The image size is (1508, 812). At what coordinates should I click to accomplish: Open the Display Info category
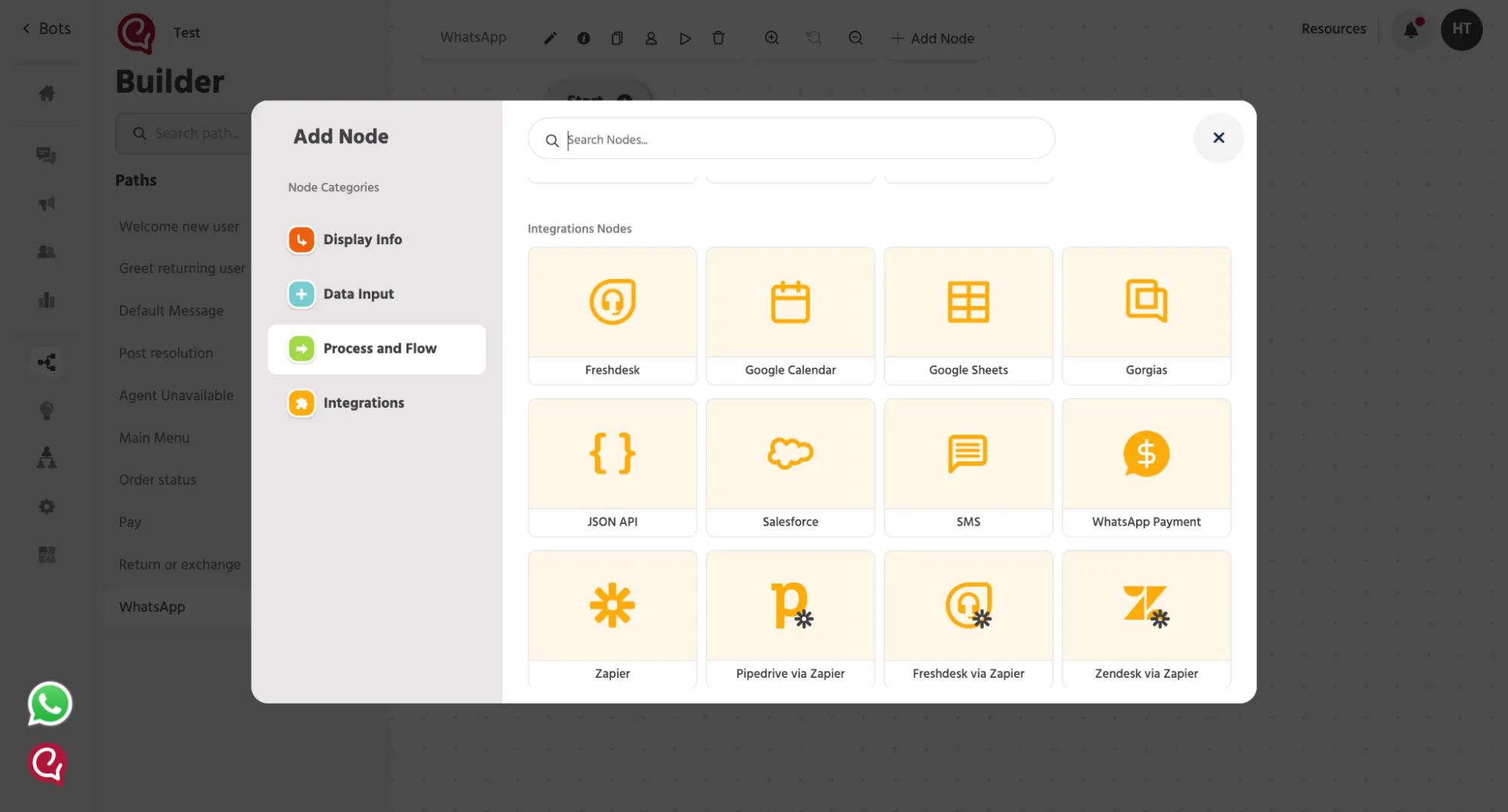[x=376, y=240]
